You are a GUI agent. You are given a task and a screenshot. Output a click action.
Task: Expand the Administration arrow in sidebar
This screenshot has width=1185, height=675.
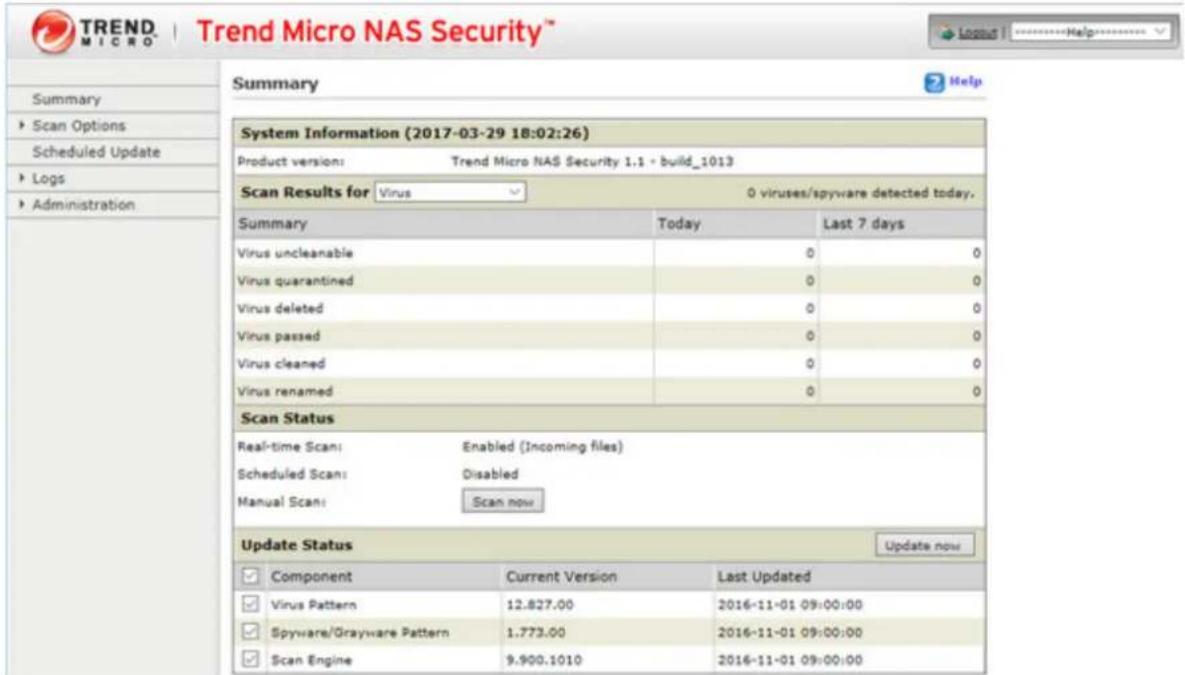click(x=21, y=205)
